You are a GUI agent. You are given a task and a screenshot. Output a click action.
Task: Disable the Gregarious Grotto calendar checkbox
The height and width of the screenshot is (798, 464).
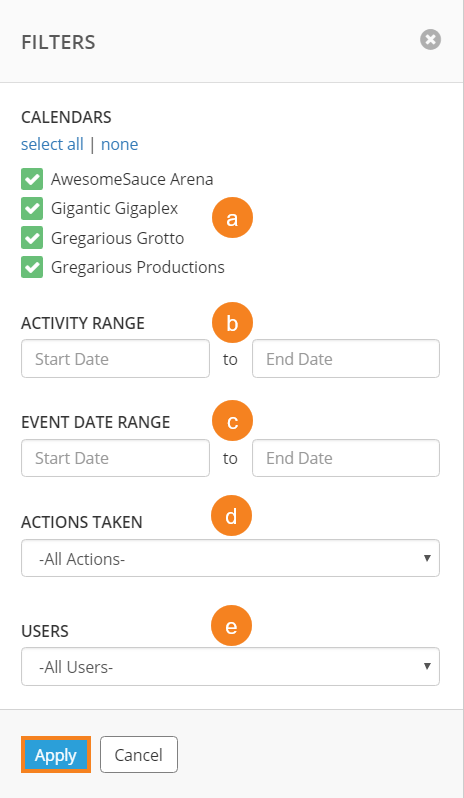tap(32, 238)
